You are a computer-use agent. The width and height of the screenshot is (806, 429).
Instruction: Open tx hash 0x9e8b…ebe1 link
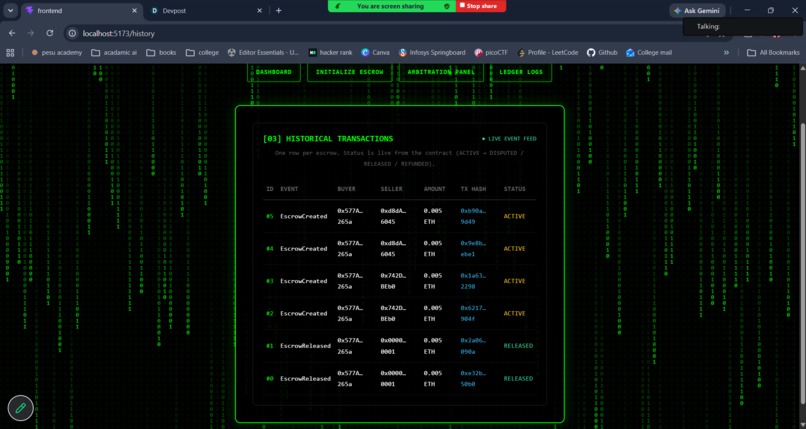(x=472, y=249)
